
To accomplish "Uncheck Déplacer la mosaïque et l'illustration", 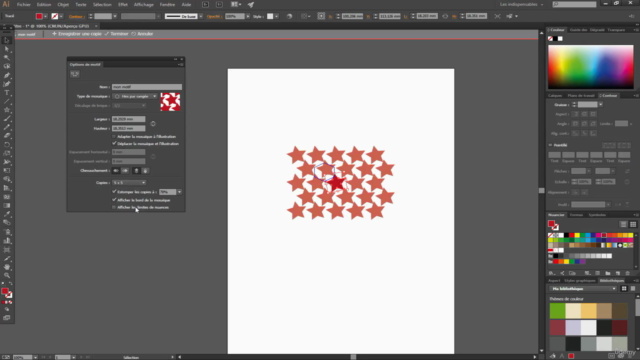I will tap(114, 143).
